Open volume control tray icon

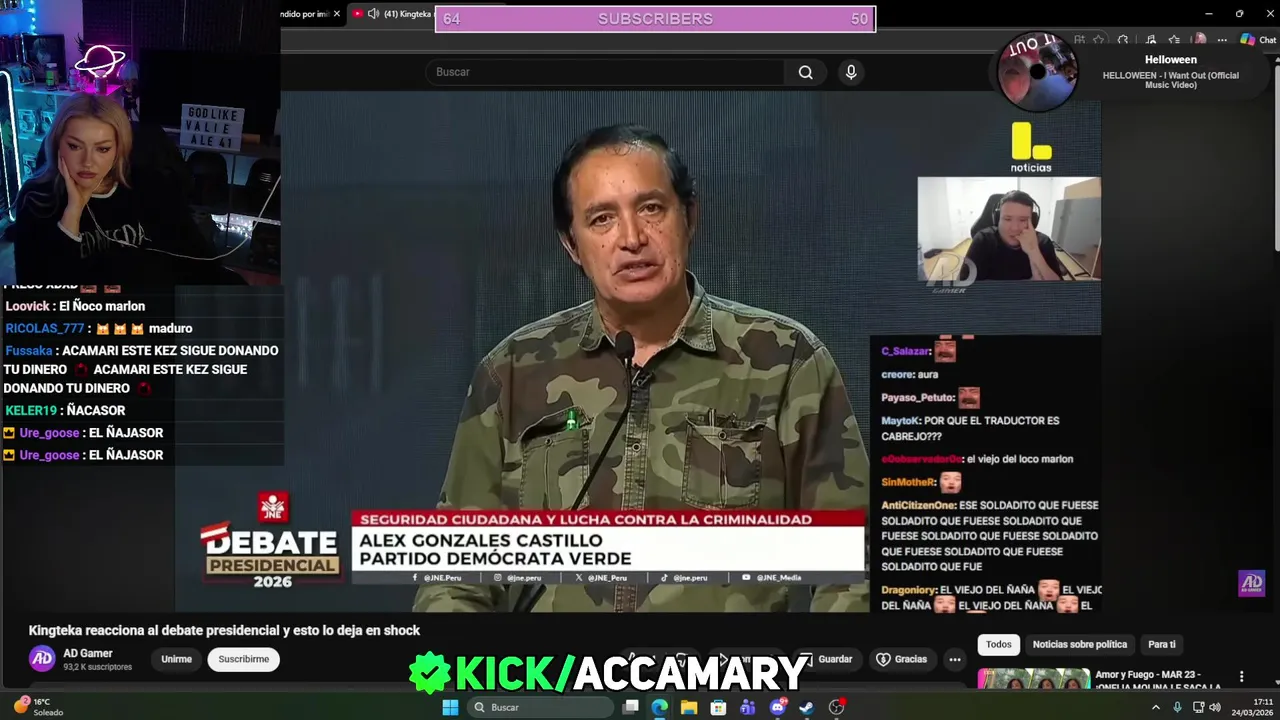click(x=1215, y=707)
